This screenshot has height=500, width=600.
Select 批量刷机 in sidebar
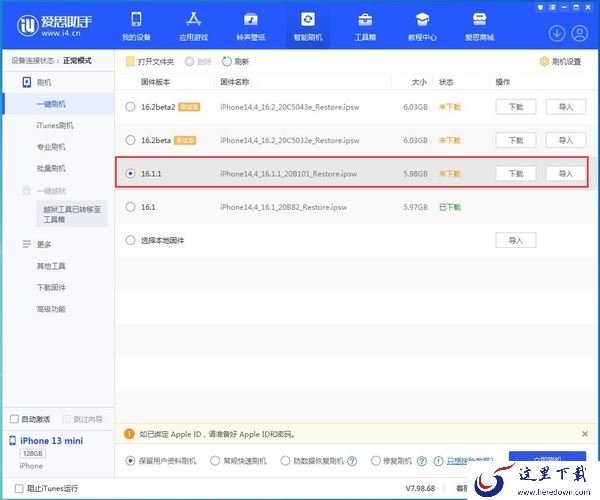coord(51,168)
